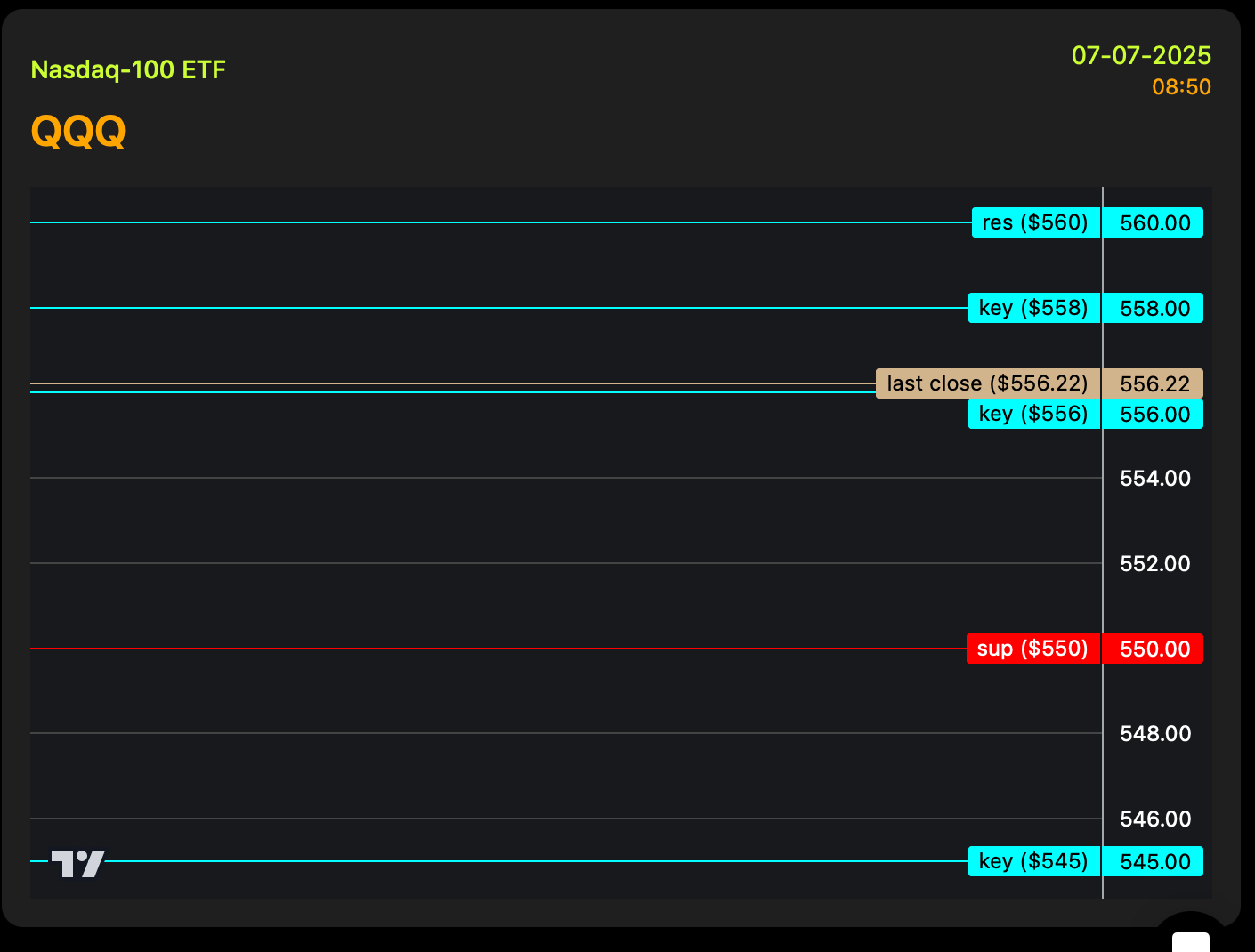The image size is (1255, 952).
Task: Click the tan 556.22 price tag
Action: click(1154, 383)
